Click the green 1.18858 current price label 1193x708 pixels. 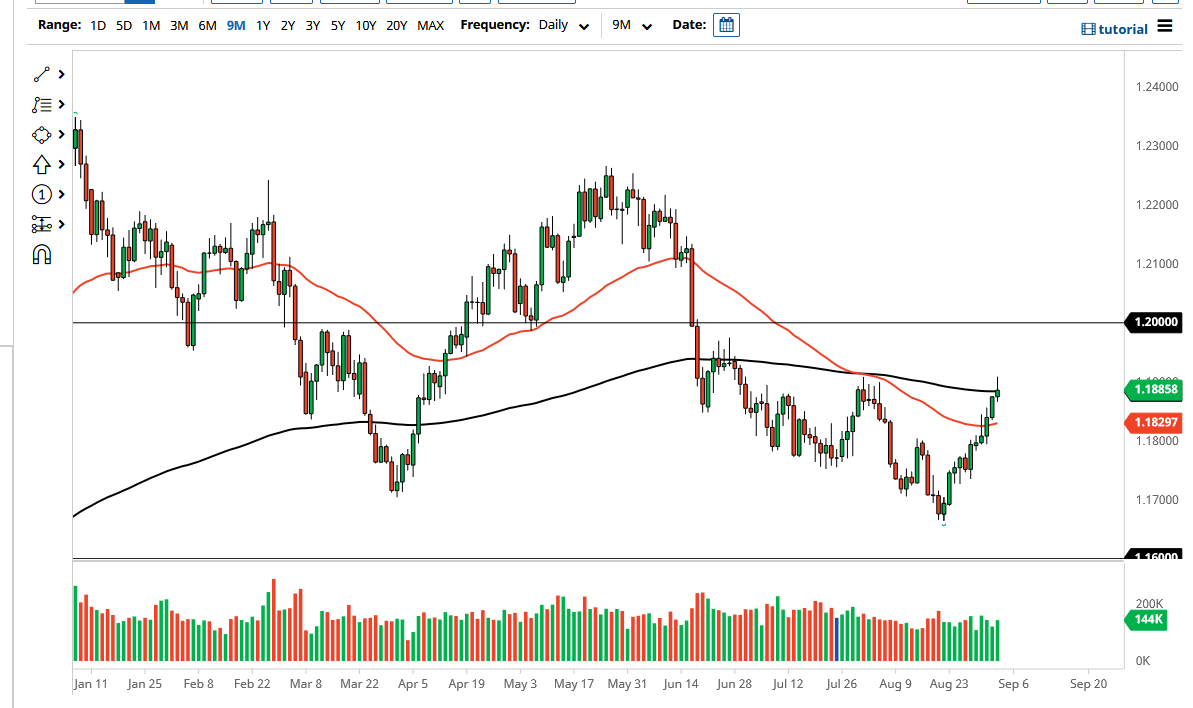(1153, 389)
